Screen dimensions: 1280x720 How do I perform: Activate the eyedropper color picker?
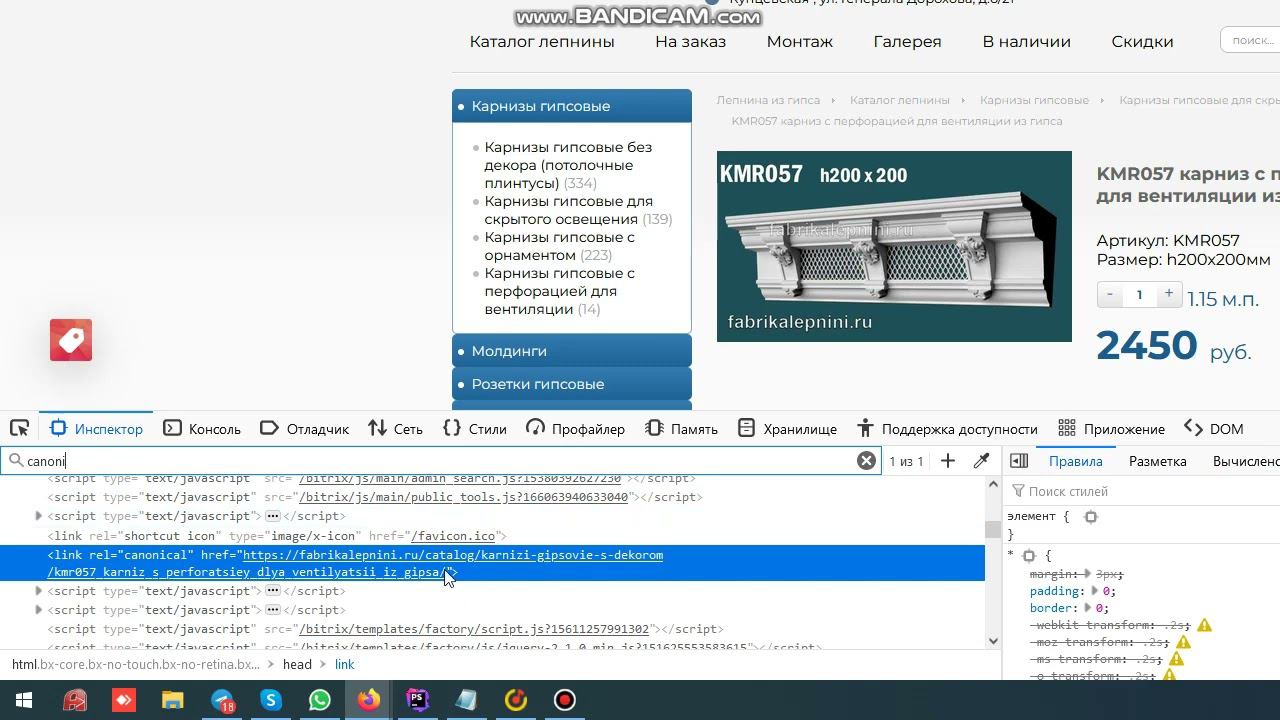pos(981,461)
